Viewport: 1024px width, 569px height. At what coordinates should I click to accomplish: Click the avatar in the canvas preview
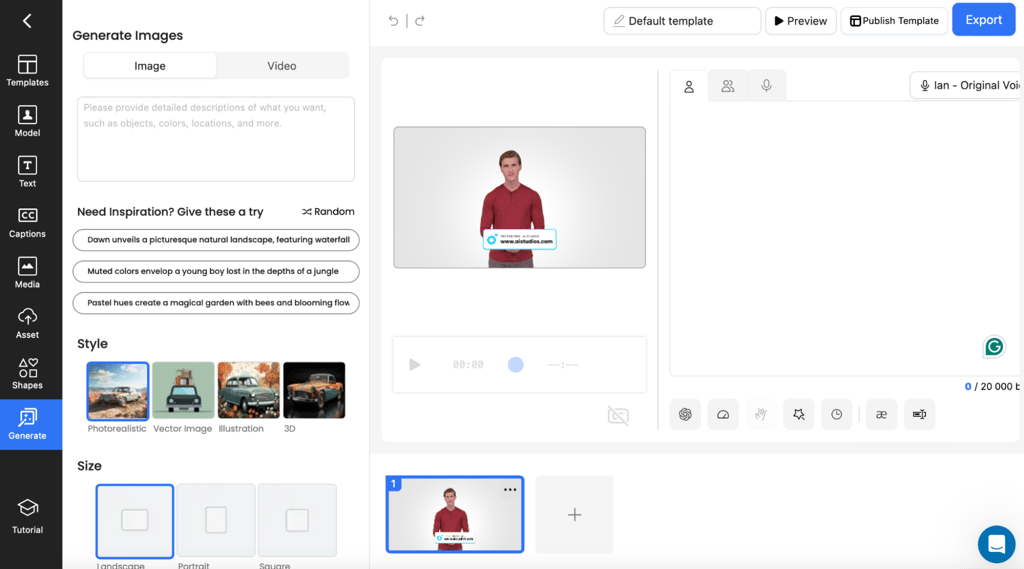(x=511, y=208)
